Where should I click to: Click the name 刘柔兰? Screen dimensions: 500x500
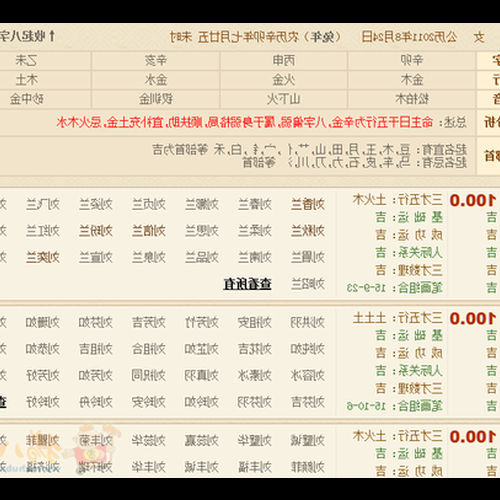pos(255,231)
